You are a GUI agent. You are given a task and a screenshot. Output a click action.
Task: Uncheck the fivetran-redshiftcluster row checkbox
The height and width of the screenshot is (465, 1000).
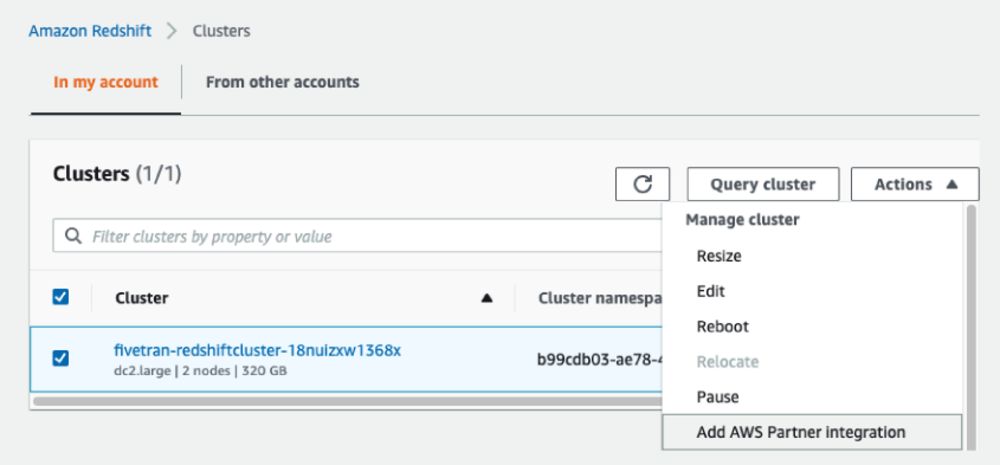click(x=61, y=358)
